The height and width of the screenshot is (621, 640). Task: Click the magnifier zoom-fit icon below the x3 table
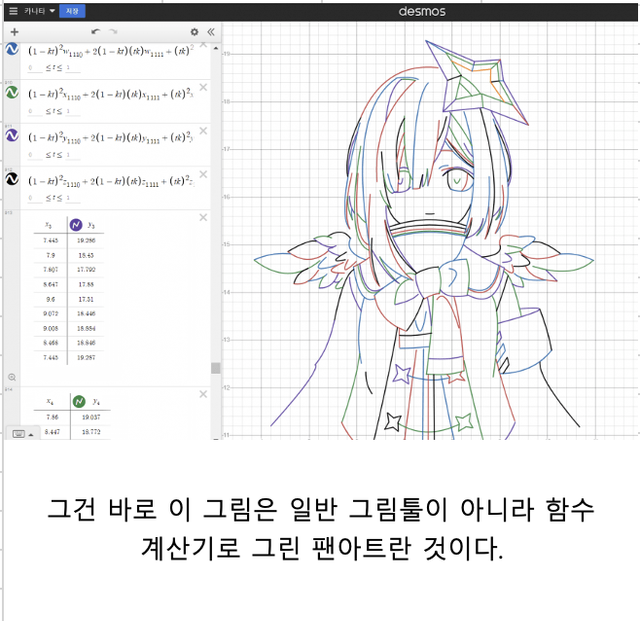point(12,377)
